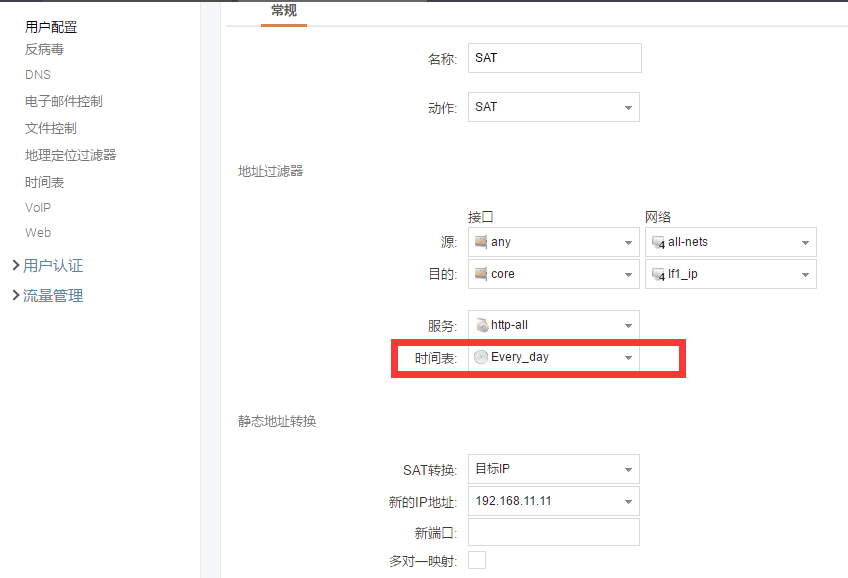The image size is (848, 578).
Task: Open the 动作 dropdown set to SAT
Action: [x=553, y=107]
